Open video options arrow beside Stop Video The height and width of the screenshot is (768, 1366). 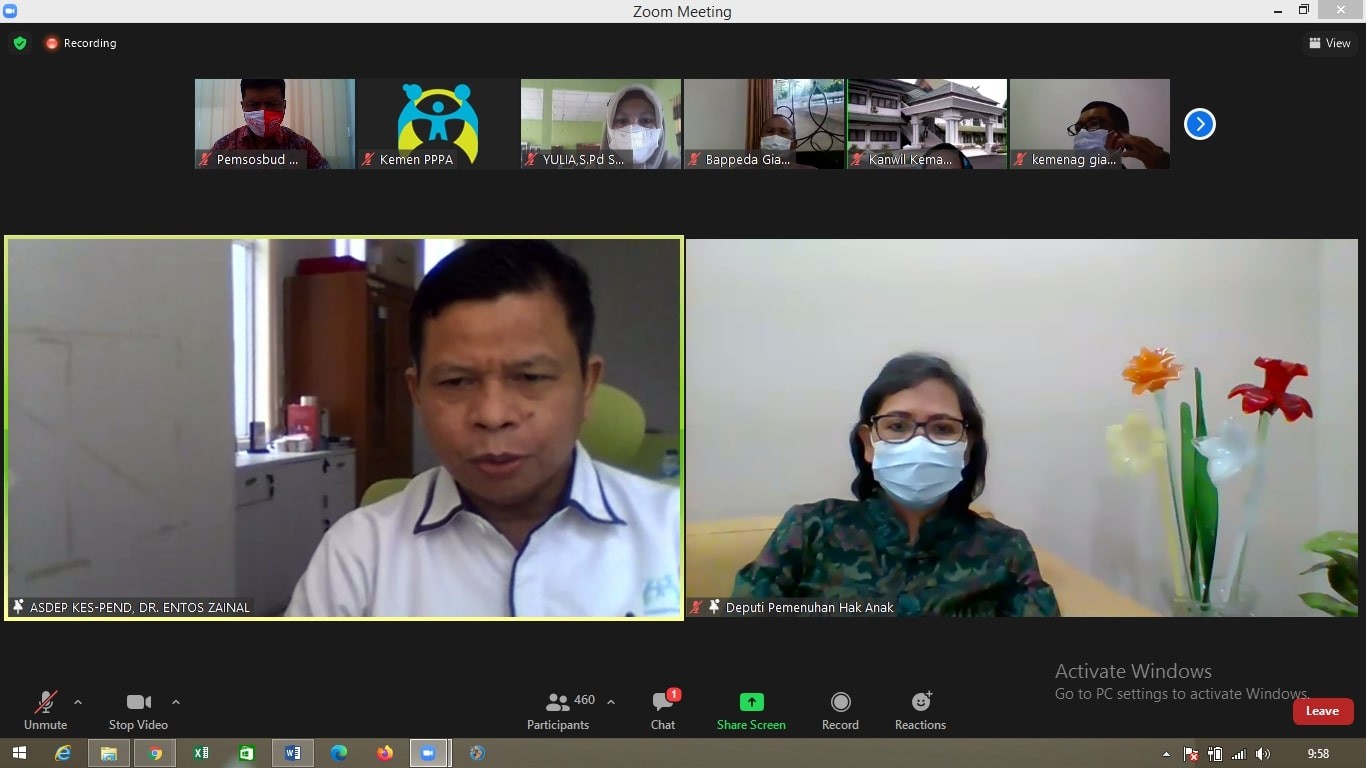click(176, 702)
